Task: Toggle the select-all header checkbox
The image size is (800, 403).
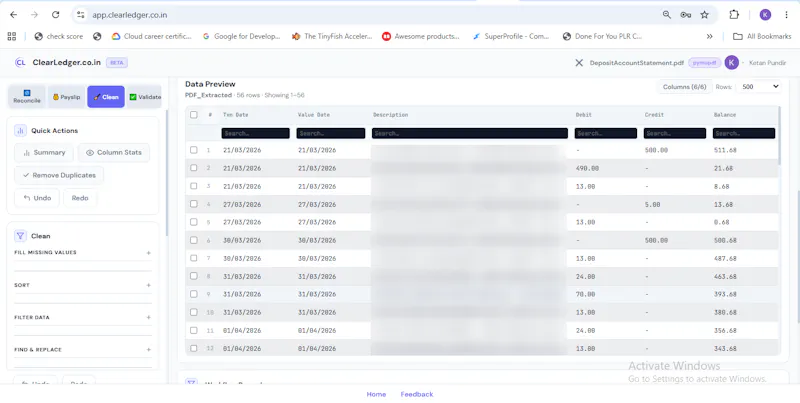Action: click(x=194, y=115)
